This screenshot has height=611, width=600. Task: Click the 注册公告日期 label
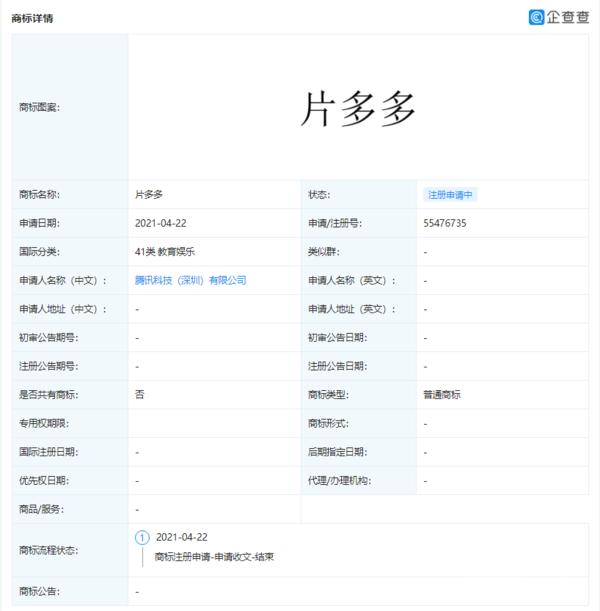[337, 366]
